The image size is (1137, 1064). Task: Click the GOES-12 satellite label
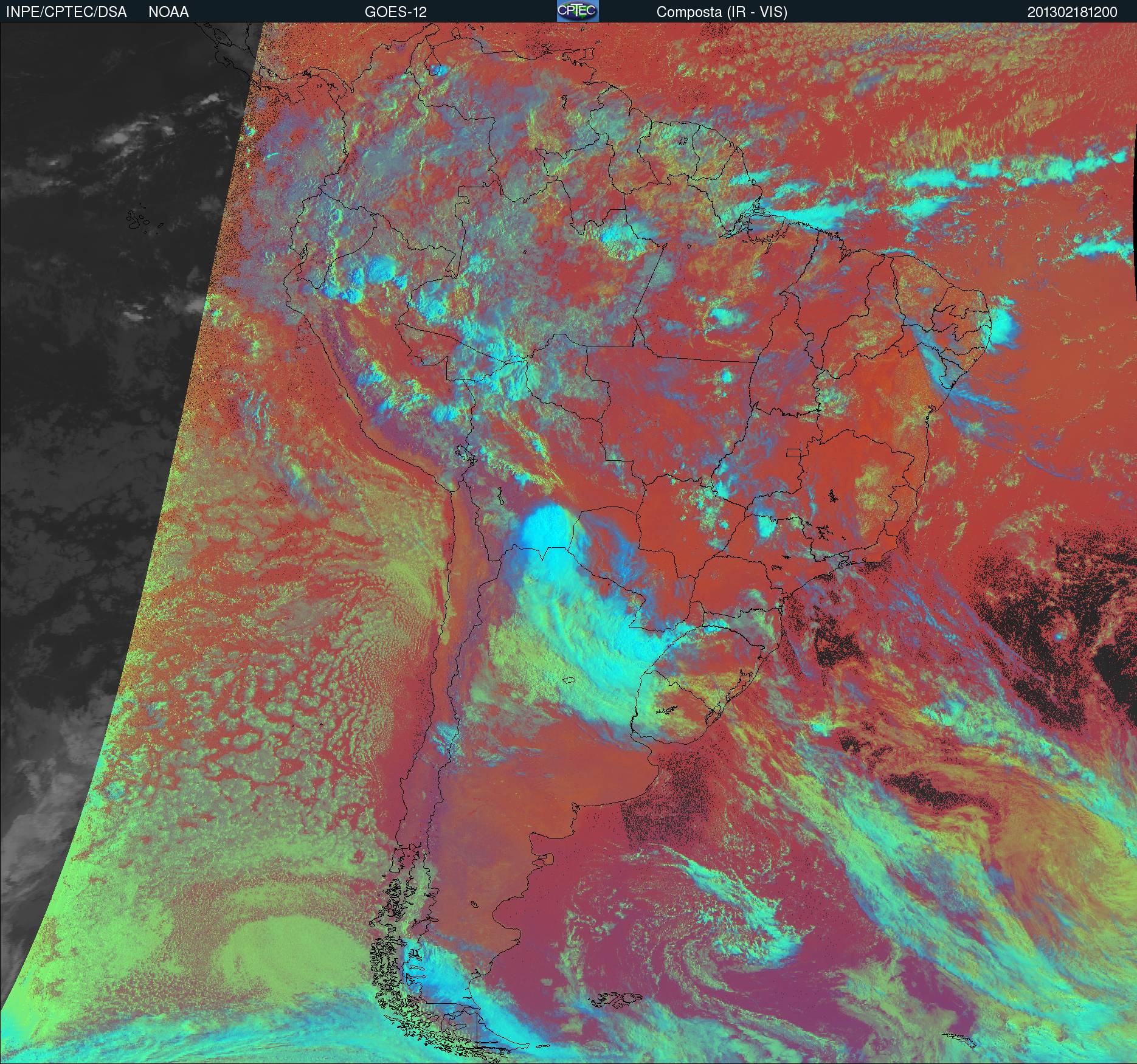pyautogui.click(x=396, y=12)
